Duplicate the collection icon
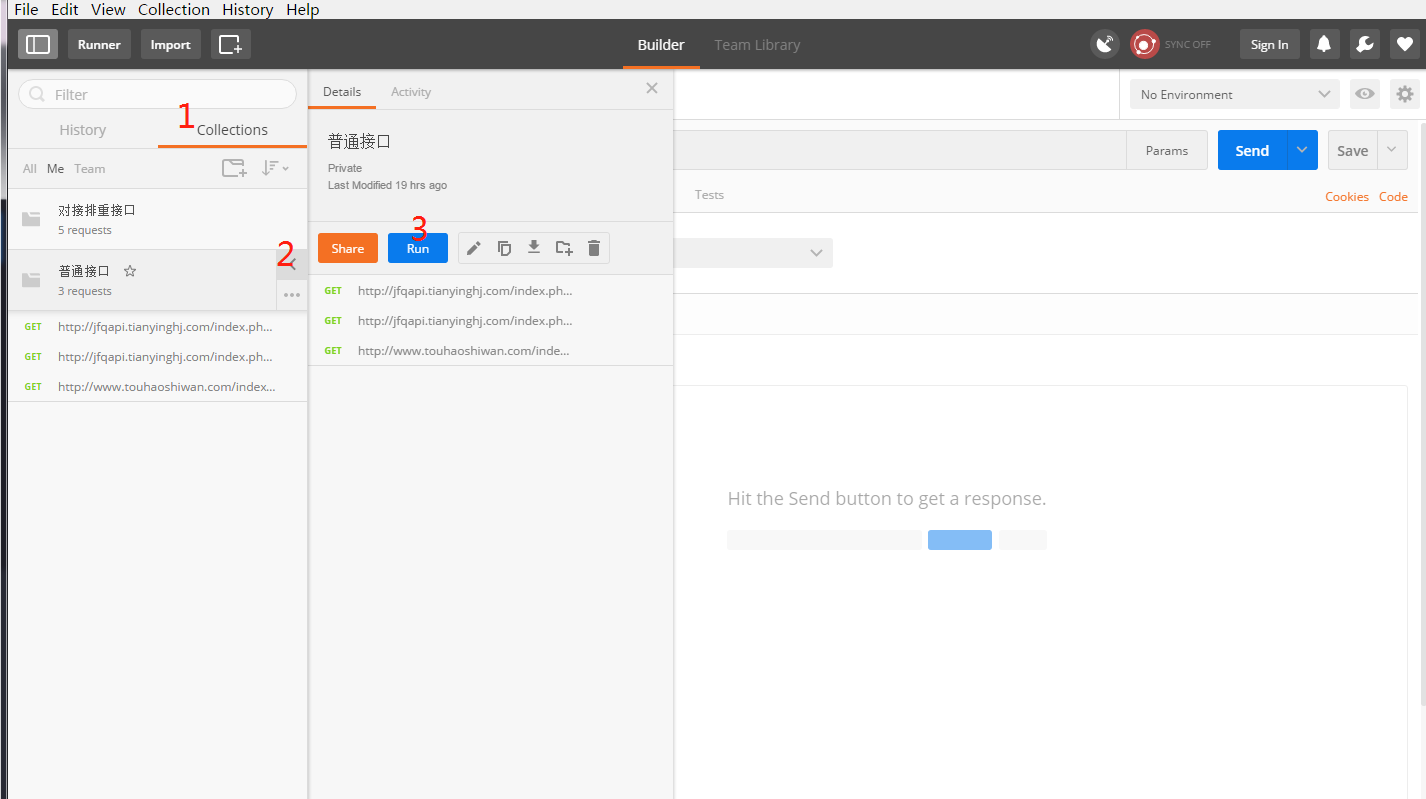 coord(504,248)
